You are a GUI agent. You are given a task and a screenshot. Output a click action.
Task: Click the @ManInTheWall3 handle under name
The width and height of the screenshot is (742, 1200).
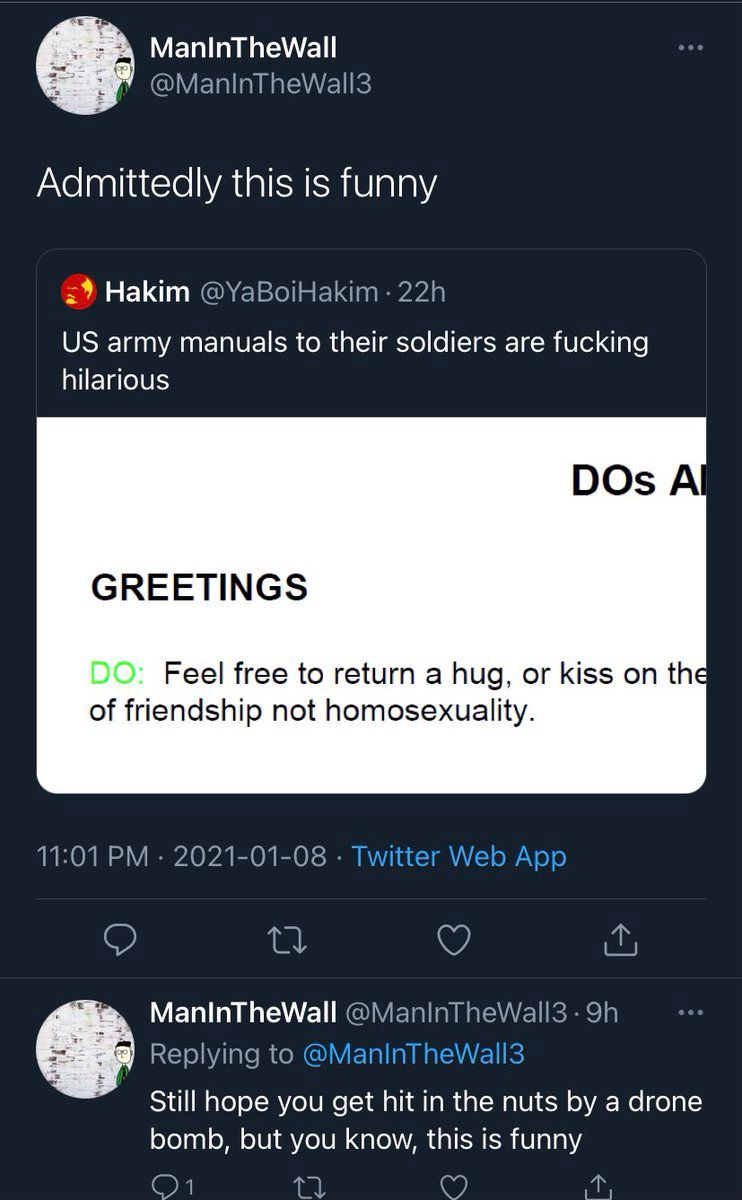tap(259, 84)
